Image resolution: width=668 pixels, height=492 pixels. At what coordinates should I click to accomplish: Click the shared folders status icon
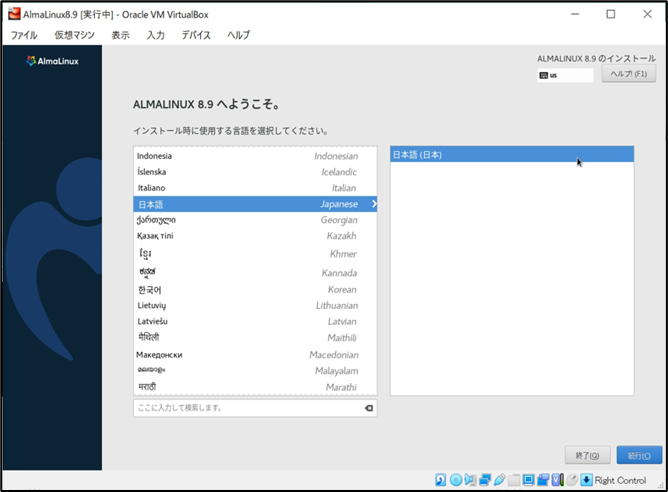[514, 480]
